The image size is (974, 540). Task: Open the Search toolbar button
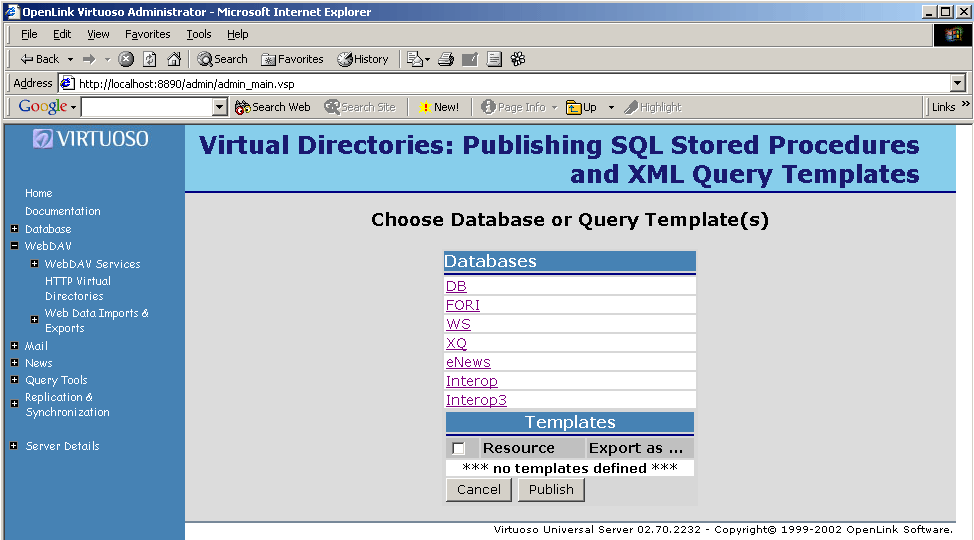pyautogui.click(x=222, y=59)
